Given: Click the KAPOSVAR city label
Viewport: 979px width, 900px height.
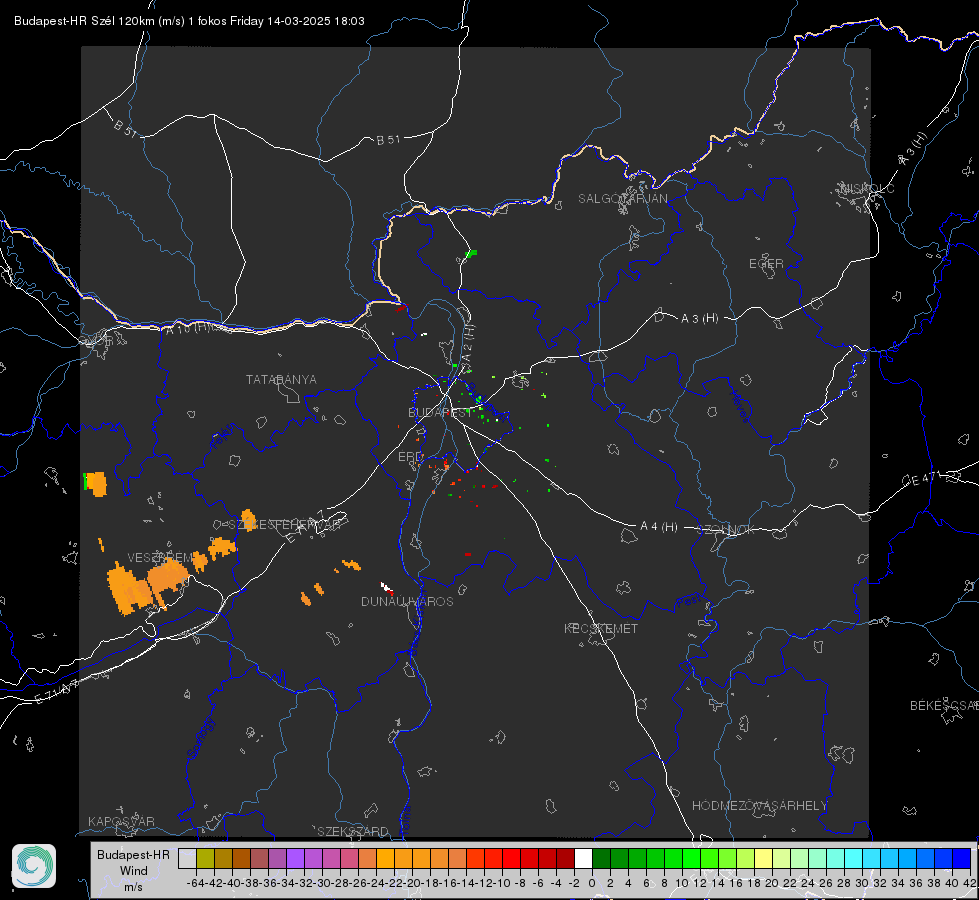Looking at the screenshot, I should (x=121, y=821).
